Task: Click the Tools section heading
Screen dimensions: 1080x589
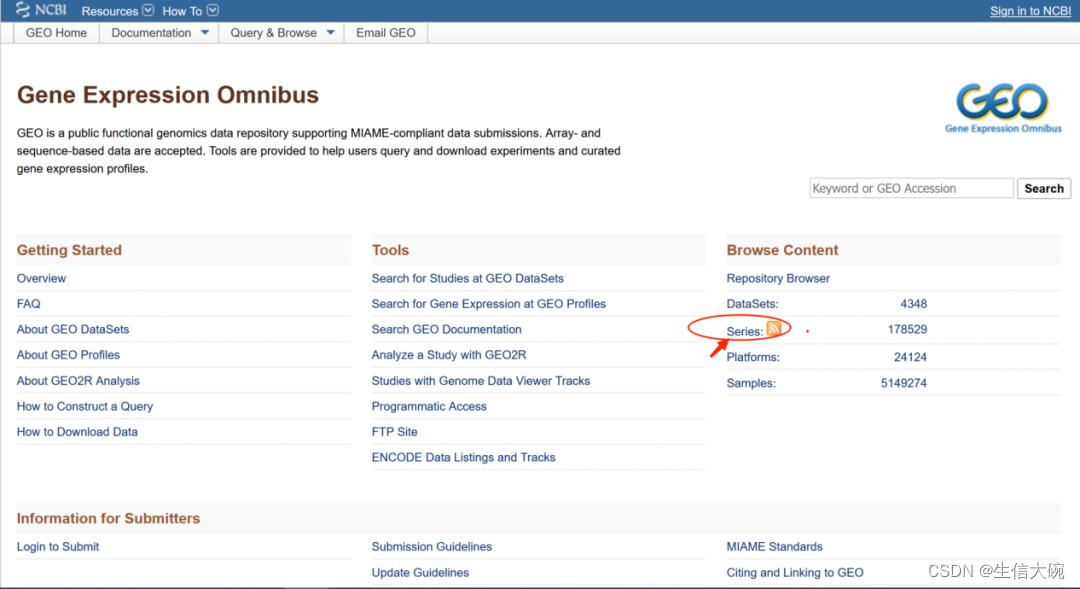Action: tap(391, 250)
